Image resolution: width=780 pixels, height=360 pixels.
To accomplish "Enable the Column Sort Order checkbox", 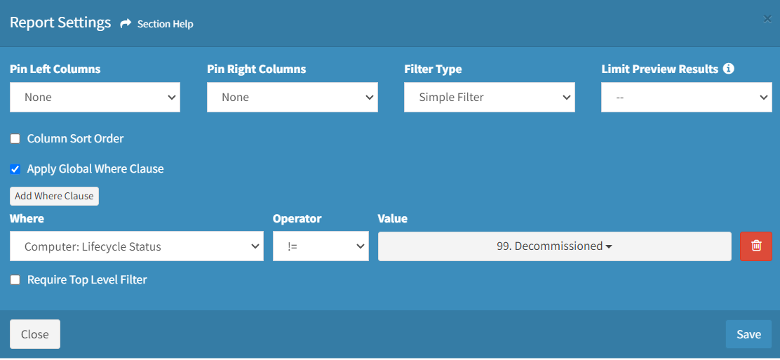I will click(x=15, y=139).
